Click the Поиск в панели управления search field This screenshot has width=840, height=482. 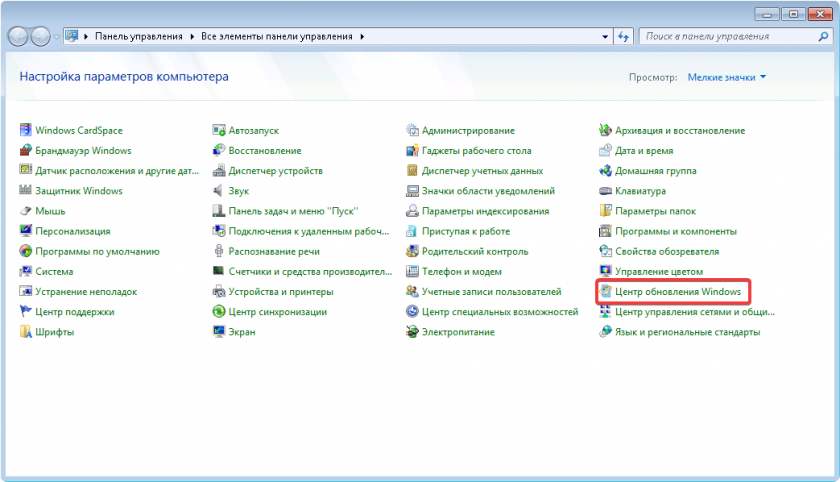tap(725, 36)
